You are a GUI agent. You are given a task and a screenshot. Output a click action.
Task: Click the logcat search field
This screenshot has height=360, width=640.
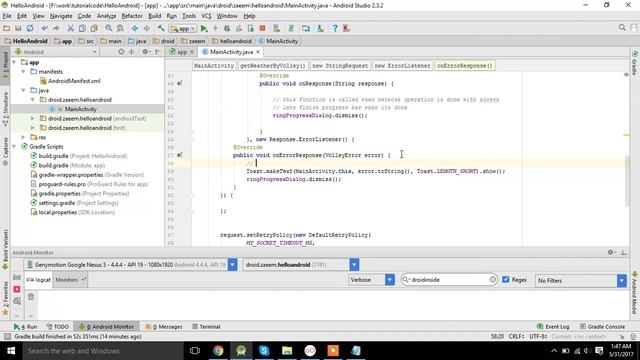[449, 280]
